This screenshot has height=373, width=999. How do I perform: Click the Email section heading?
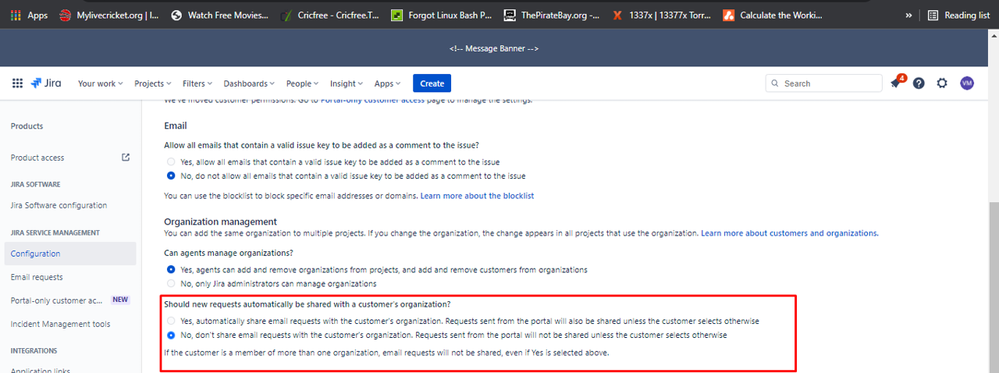[175, 126]
